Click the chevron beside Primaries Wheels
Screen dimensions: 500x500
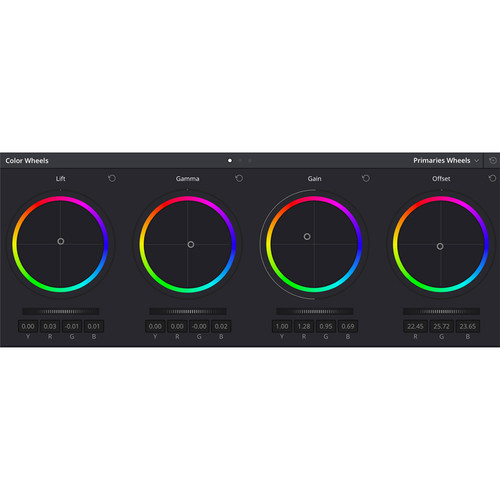pyautogui.click(x=477, y=161)
